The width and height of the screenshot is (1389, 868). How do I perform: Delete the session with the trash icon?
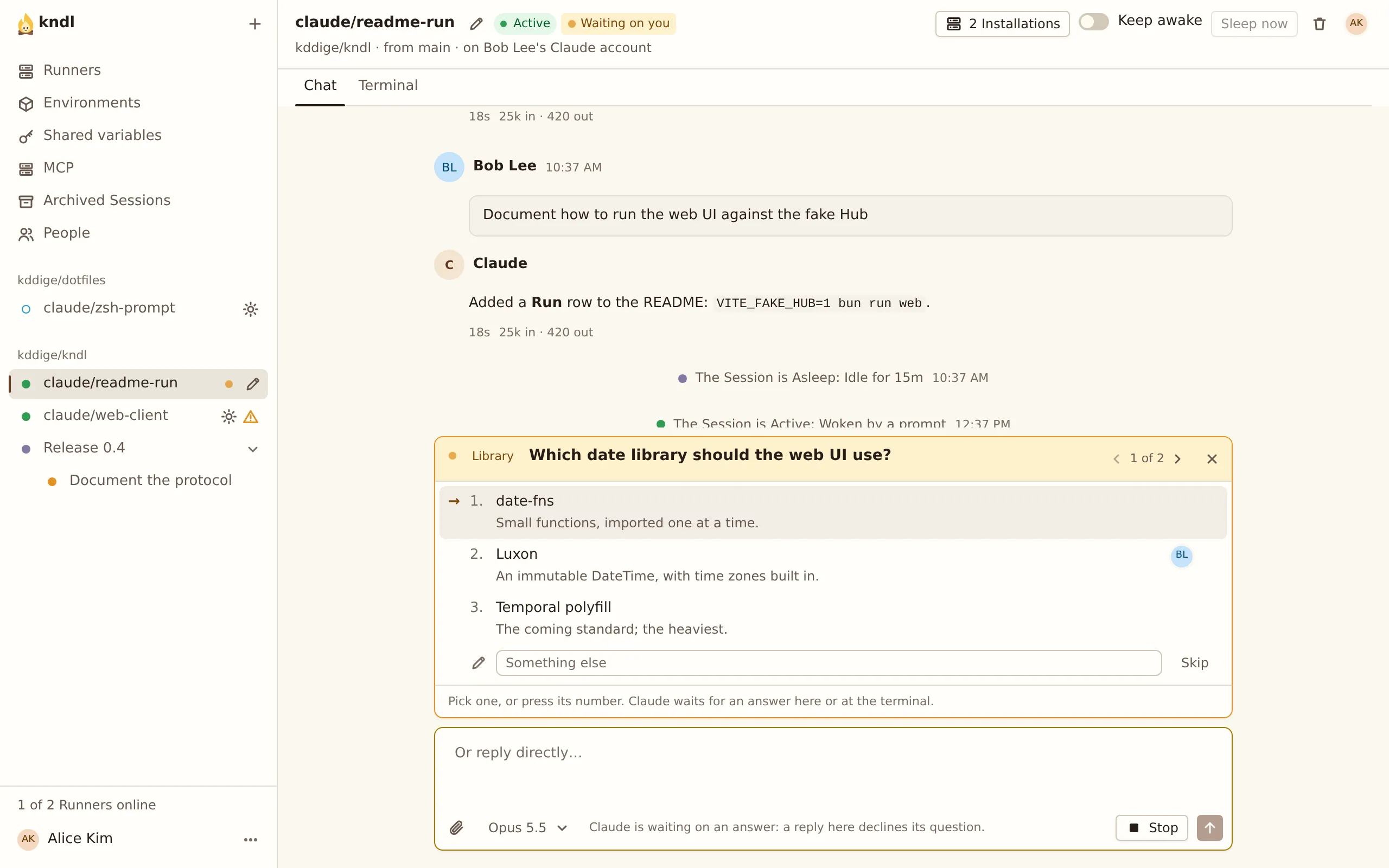(1320, 23)
